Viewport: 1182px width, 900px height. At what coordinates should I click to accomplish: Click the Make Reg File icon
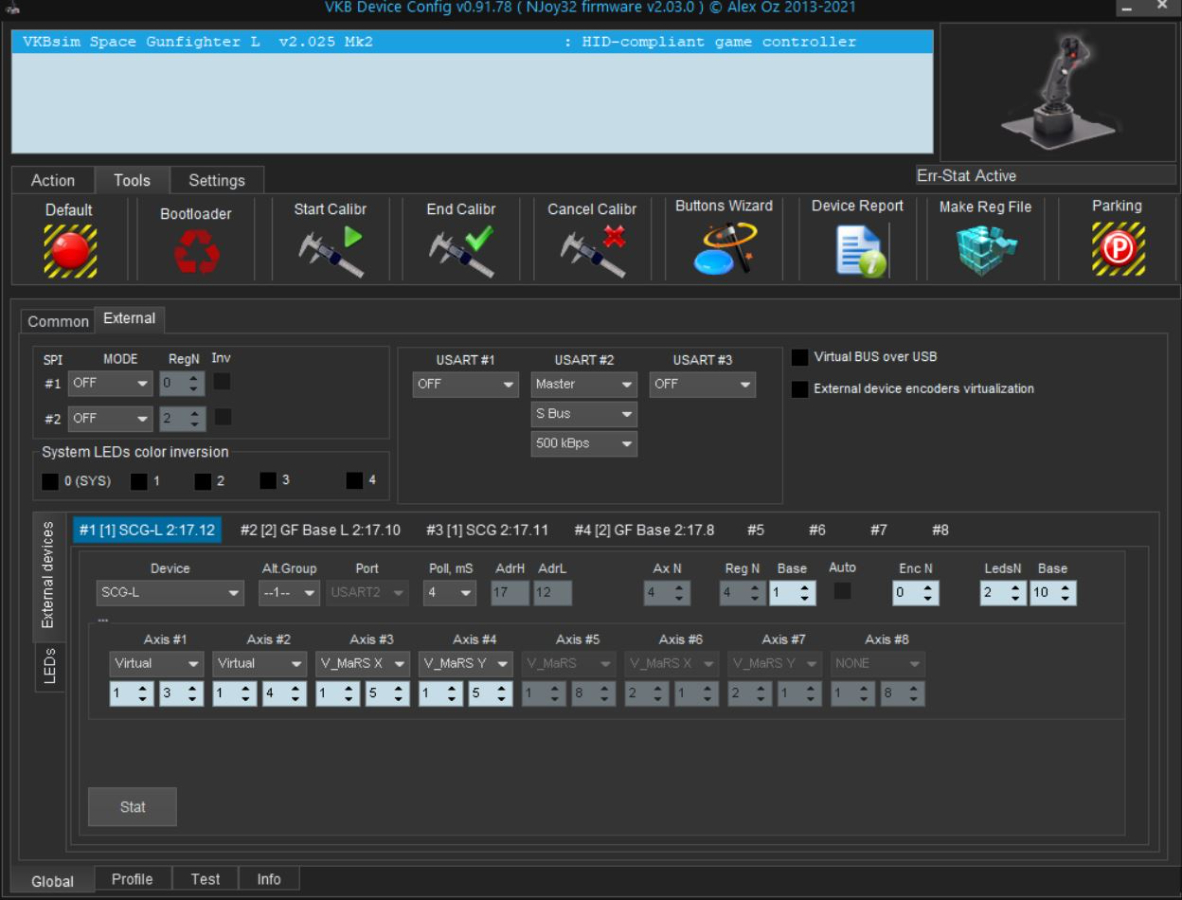pos(985,250)
